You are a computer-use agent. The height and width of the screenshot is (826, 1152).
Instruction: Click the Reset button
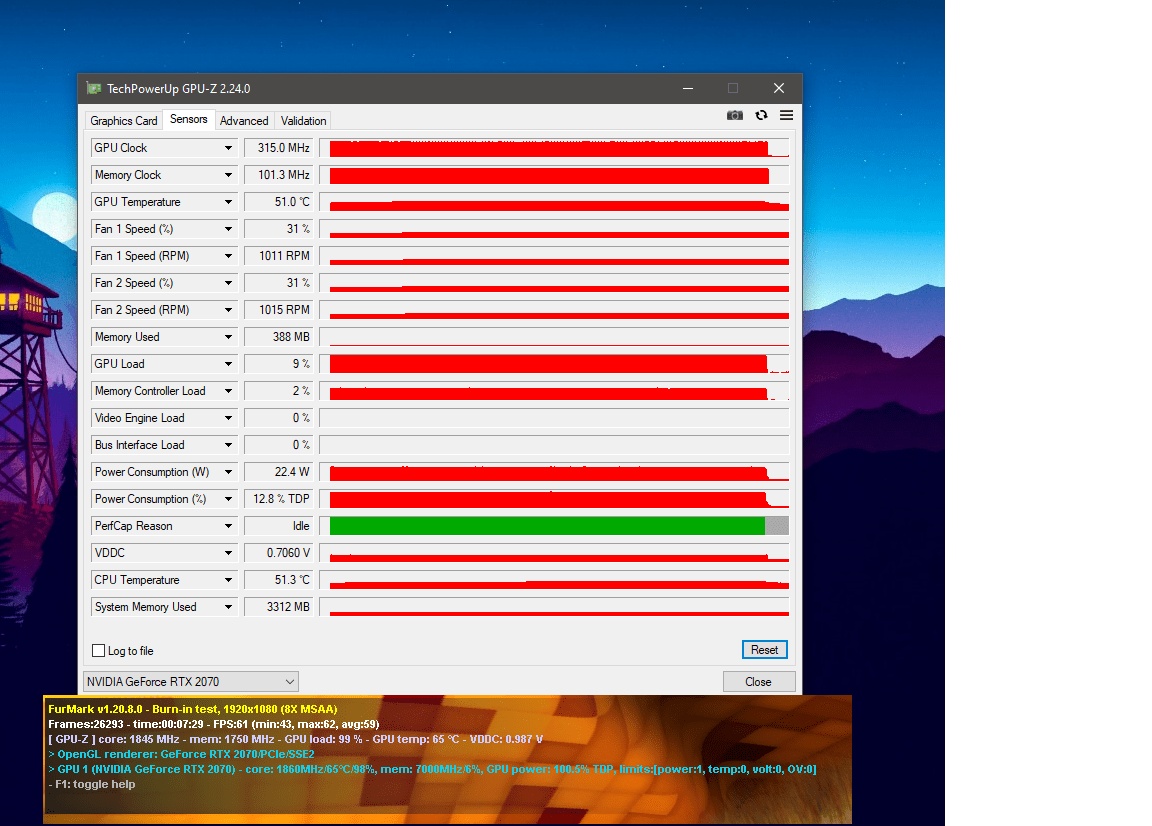coord(764,650)
